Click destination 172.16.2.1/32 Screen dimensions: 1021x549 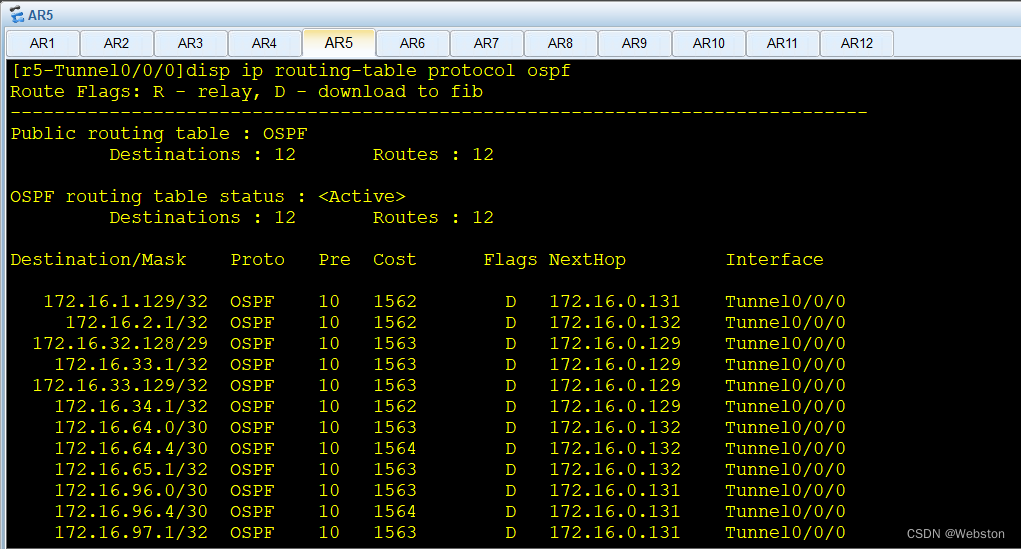(137, 322)
